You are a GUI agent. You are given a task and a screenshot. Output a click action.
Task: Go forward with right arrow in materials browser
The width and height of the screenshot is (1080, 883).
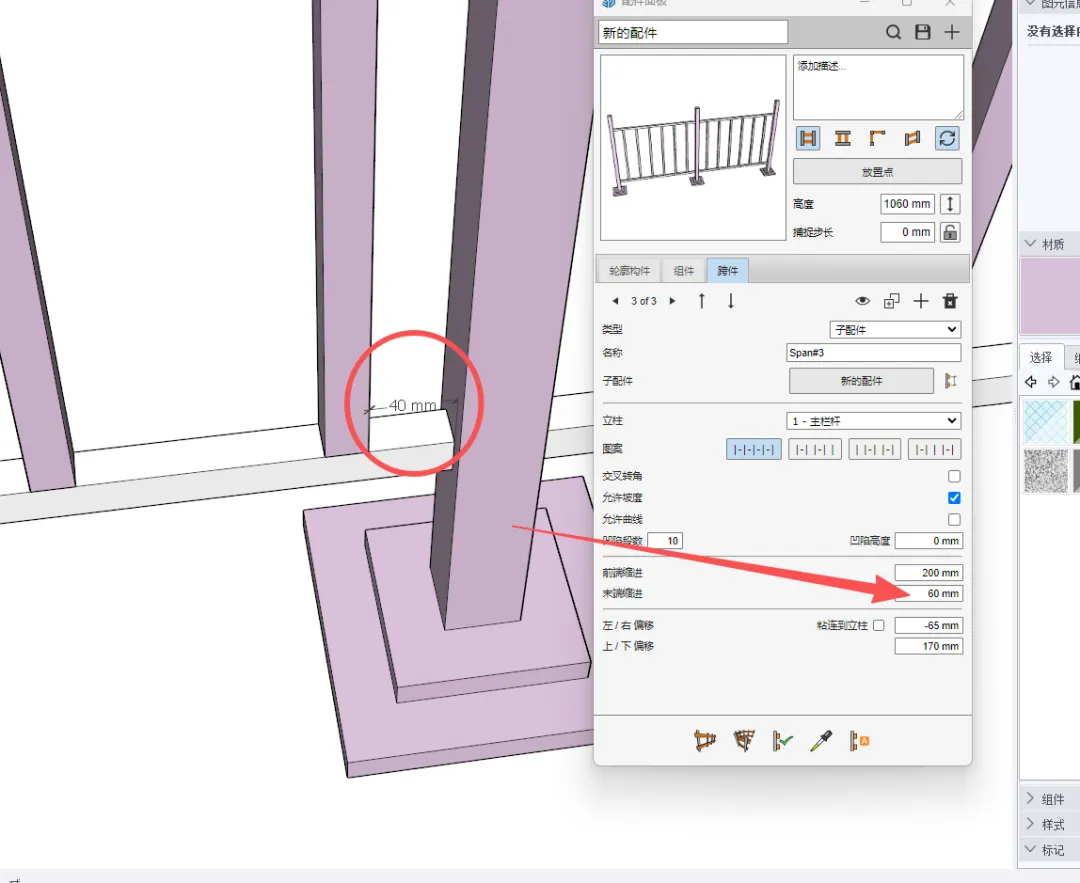coord(1054,382)
